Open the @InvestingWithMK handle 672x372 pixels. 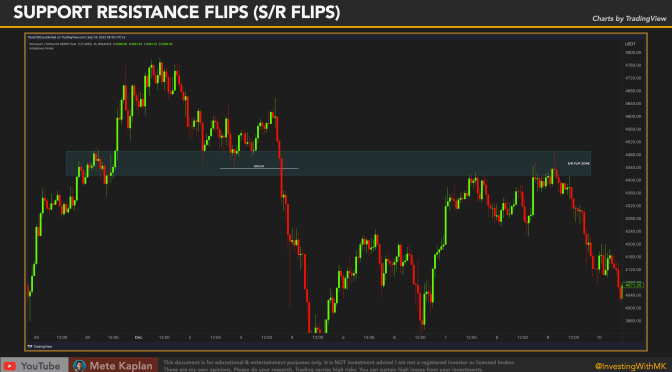pos(631,366)
